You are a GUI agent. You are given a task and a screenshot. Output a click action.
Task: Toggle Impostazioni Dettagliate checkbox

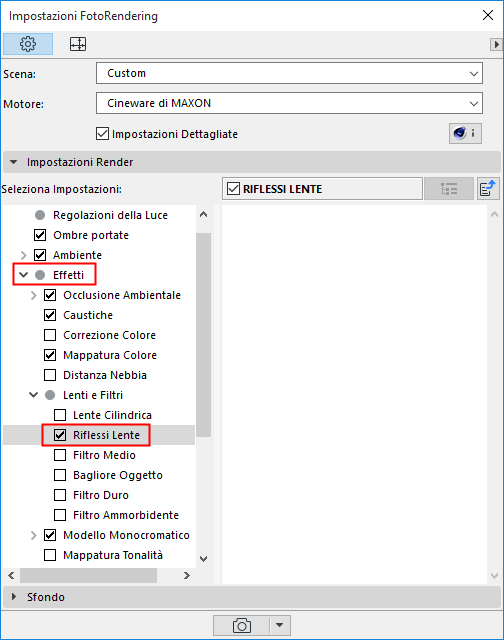102,133
